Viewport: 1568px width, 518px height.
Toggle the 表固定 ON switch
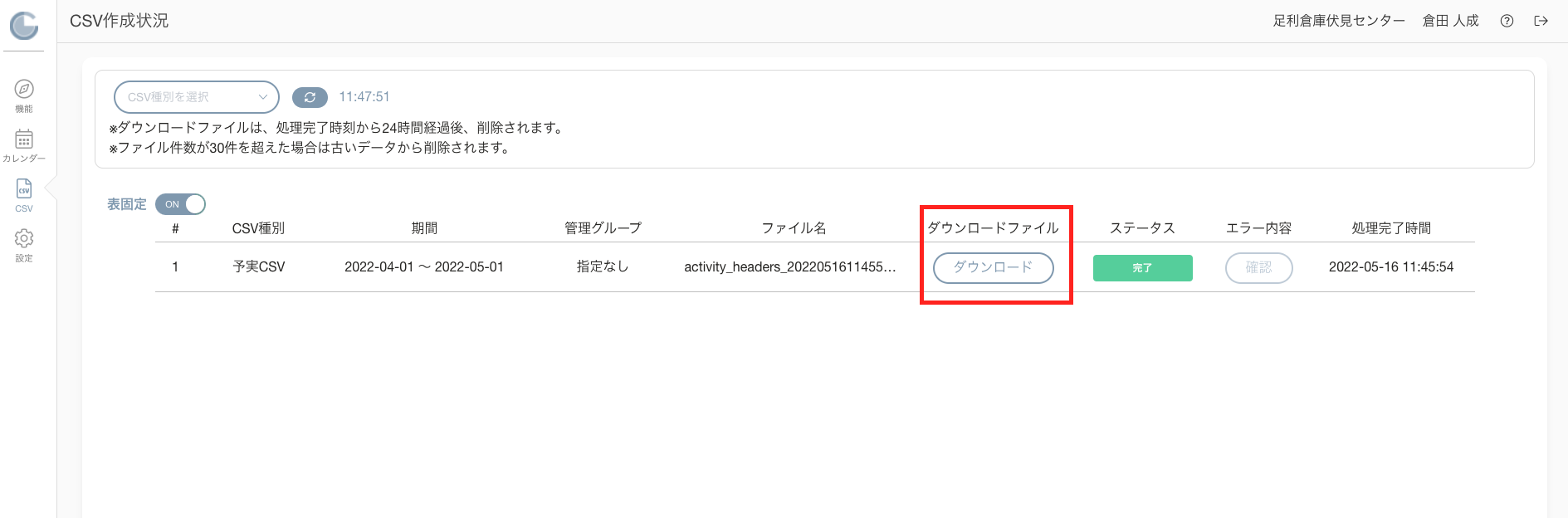(180, 204)
